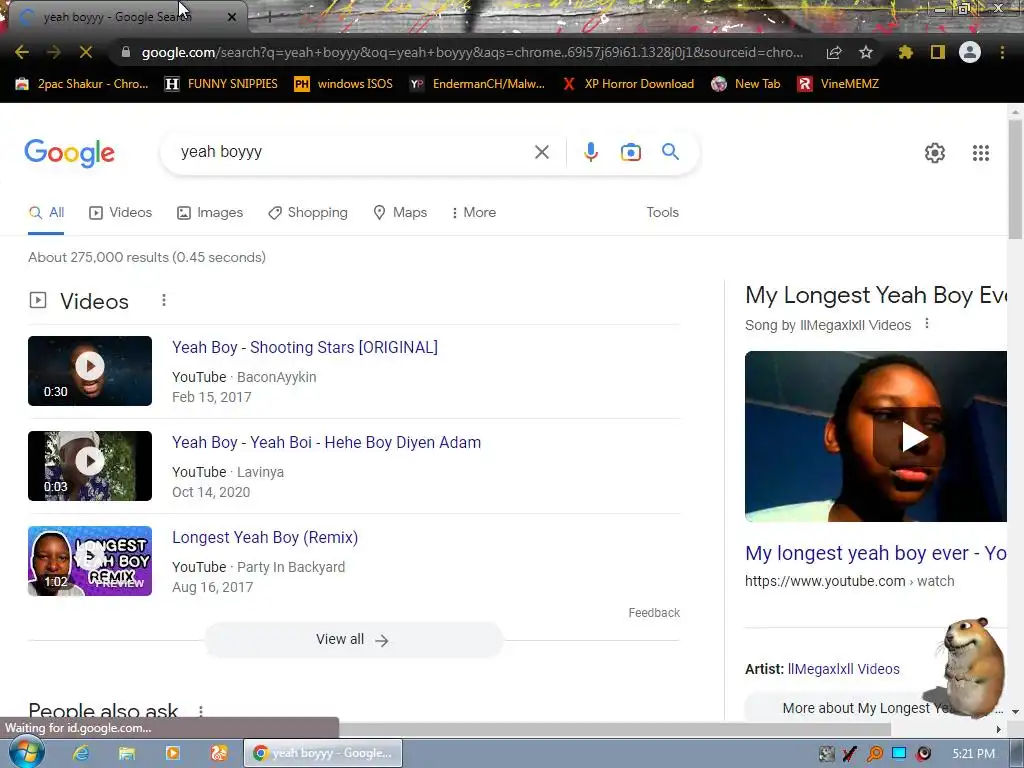Click the vertical page scrollbar
This screenshot has width=1024, height=768.
click(x=1015, y=179)
